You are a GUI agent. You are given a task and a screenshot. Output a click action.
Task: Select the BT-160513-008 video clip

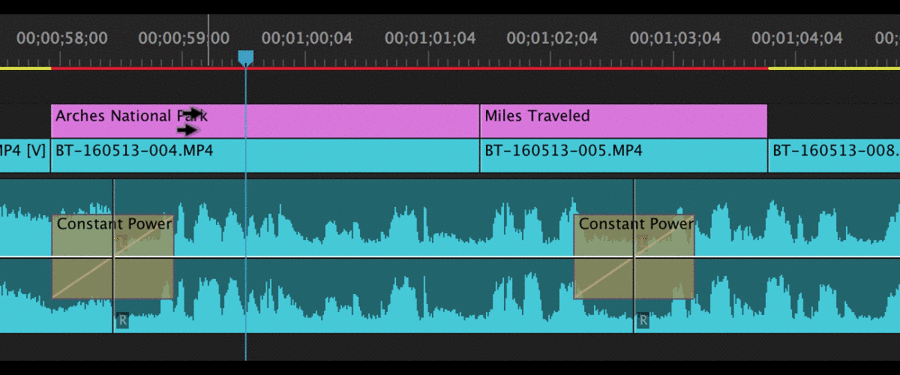click(834, 155)
